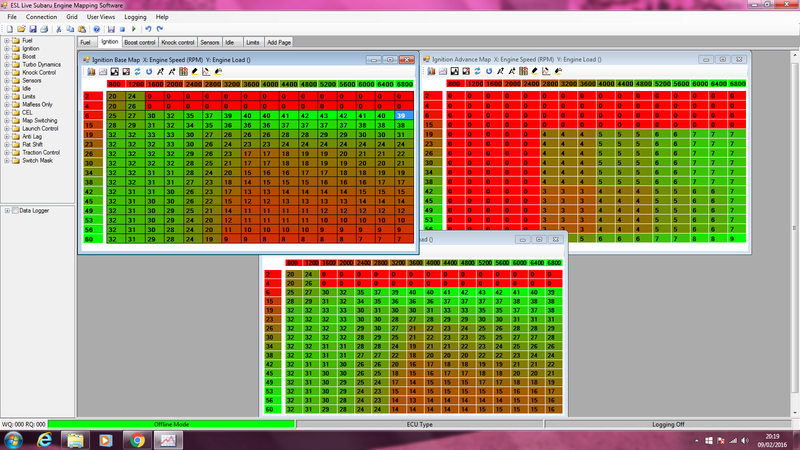This screenshot has height=450, width=800.
Task: Select the highlighted 39 cell in Ignition Base Map
Action: [x=404, y=116]
